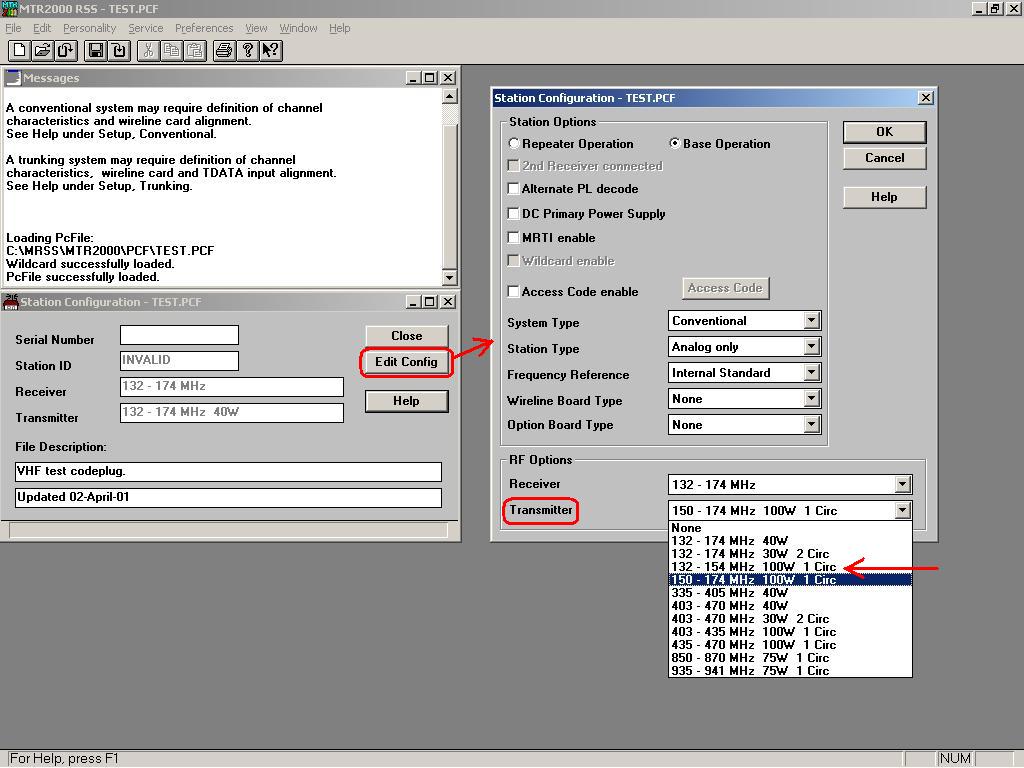Select 132 - 174 MHz 40W transmitter option
This screenshot has height=768, width=1024.
tap(790, 541)
